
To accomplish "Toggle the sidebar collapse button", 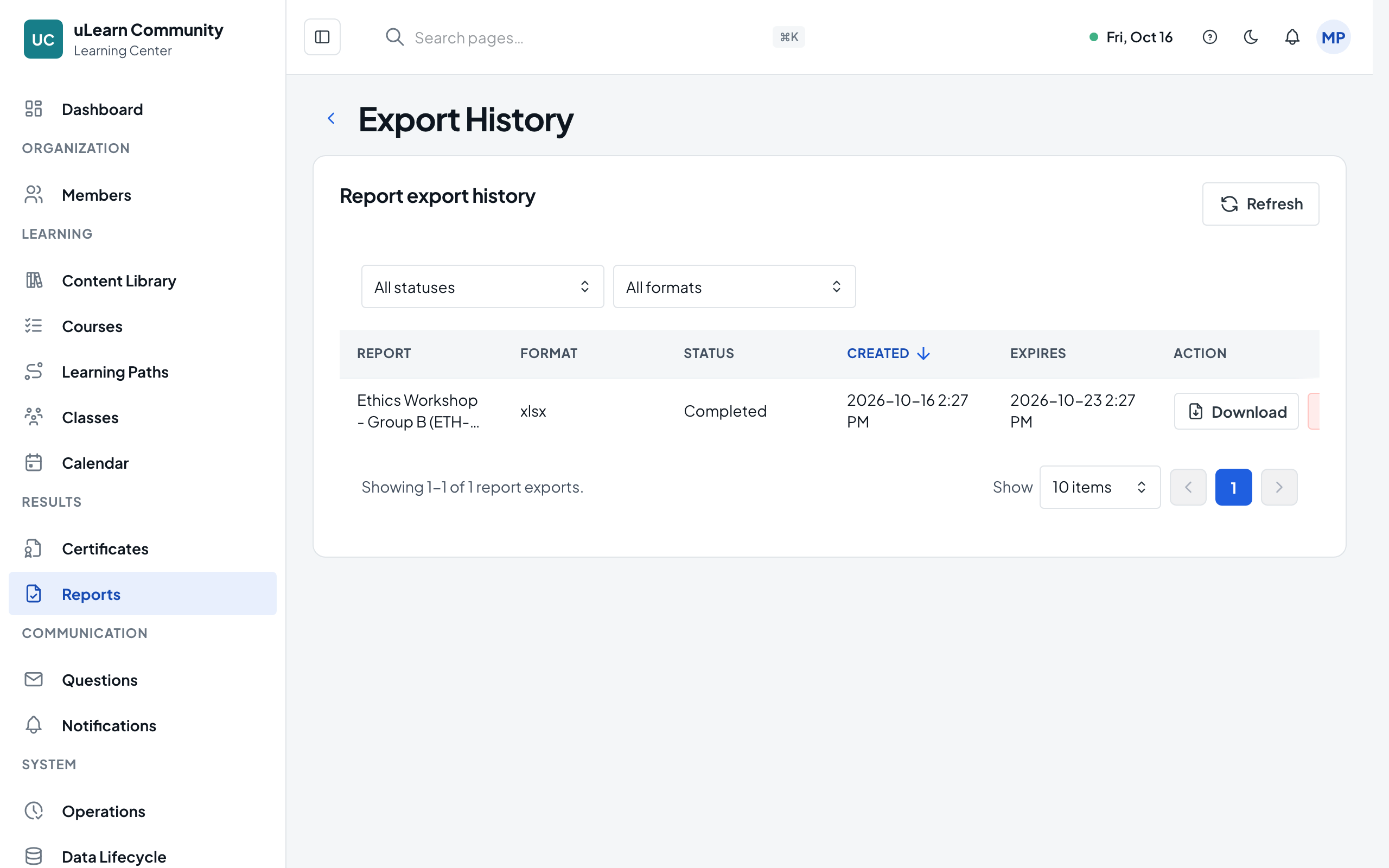I will point(322,37).
